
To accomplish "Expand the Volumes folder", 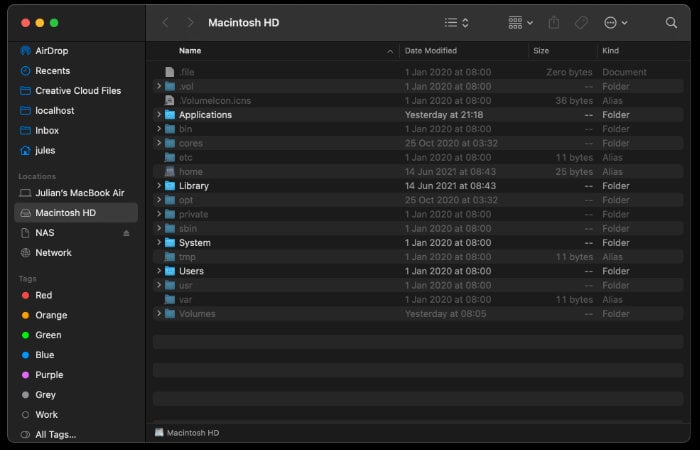I will pyautogui.click(x=158, y=313).
